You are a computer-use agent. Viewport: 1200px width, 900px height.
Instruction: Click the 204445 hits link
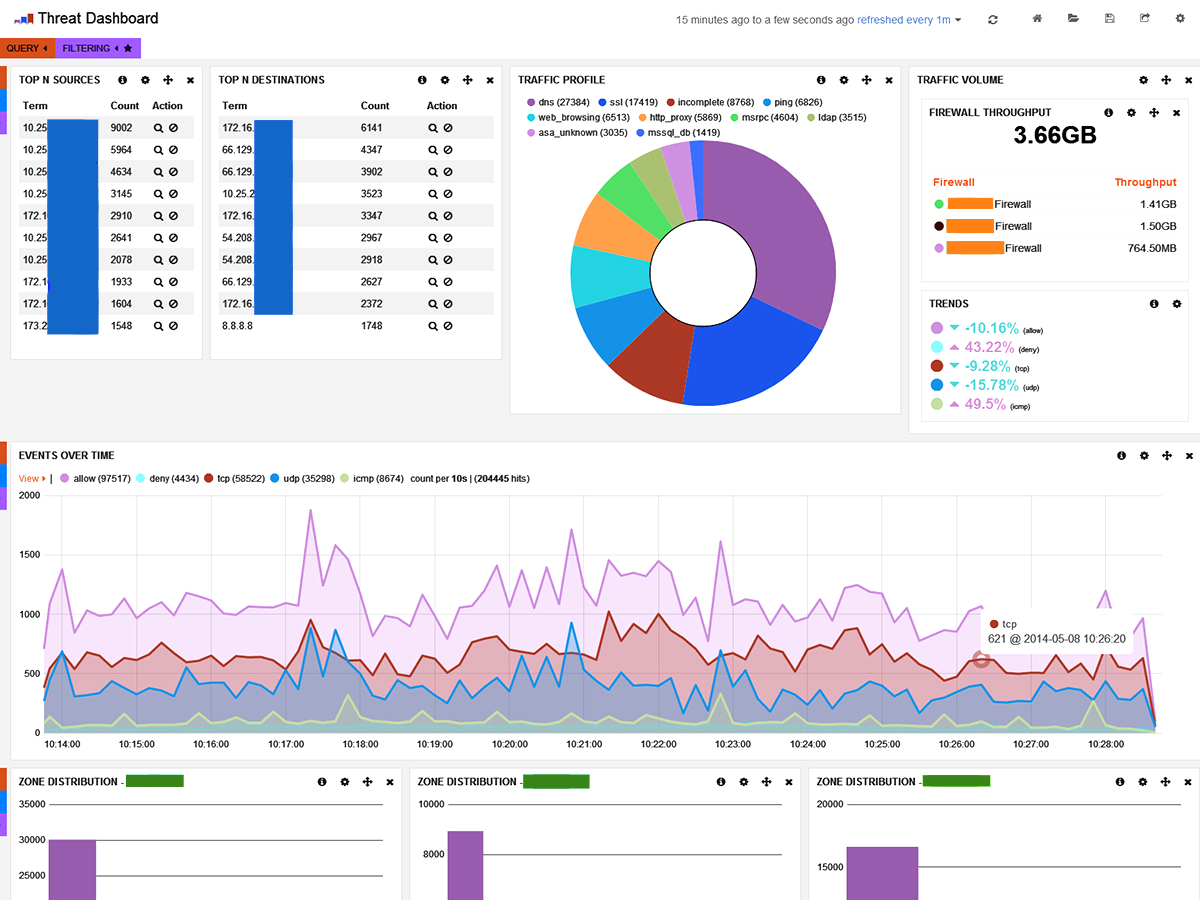pyautogui.click(x=500, y=478)
